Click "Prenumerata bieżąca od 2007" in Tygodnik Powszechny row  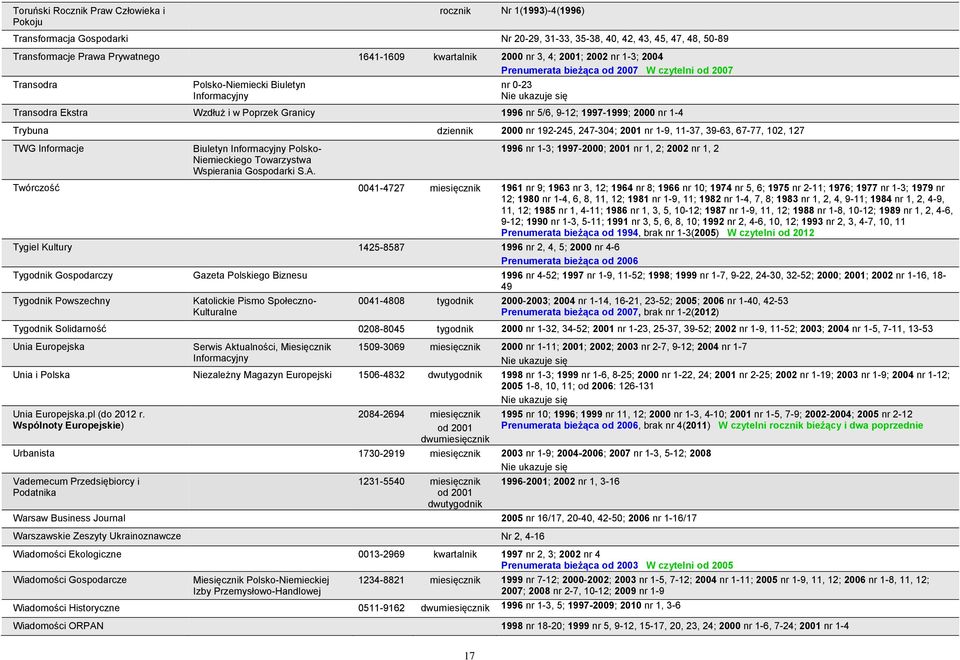click(569, 312)
